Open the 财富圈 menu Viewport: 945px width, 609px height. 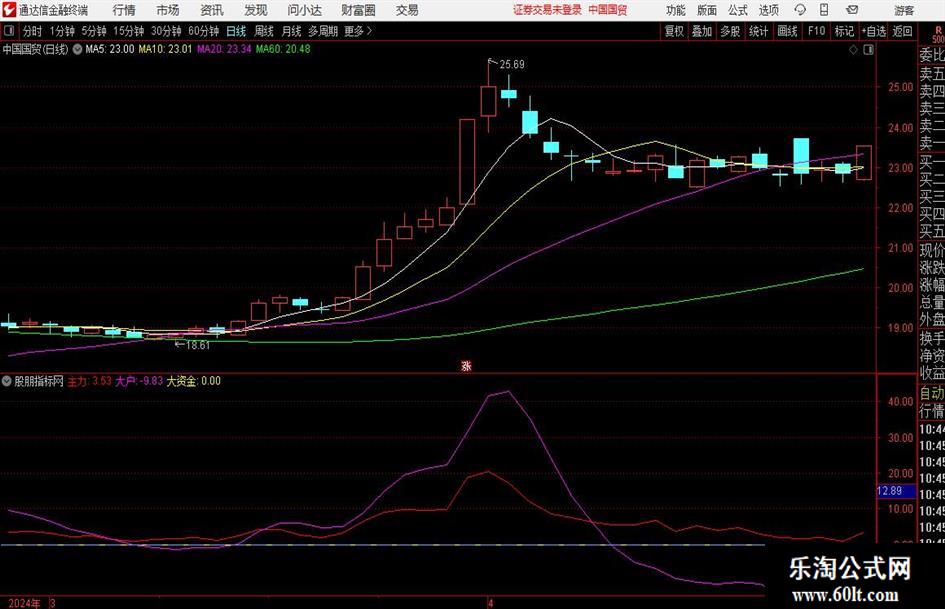pos(358,10)
